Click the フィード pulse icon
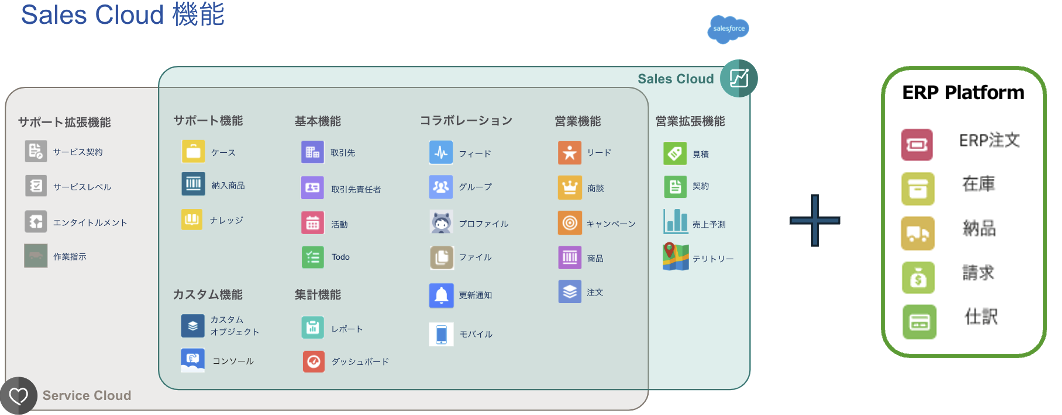This screenshot has width=1062, height=415. (x=441, y=152)
